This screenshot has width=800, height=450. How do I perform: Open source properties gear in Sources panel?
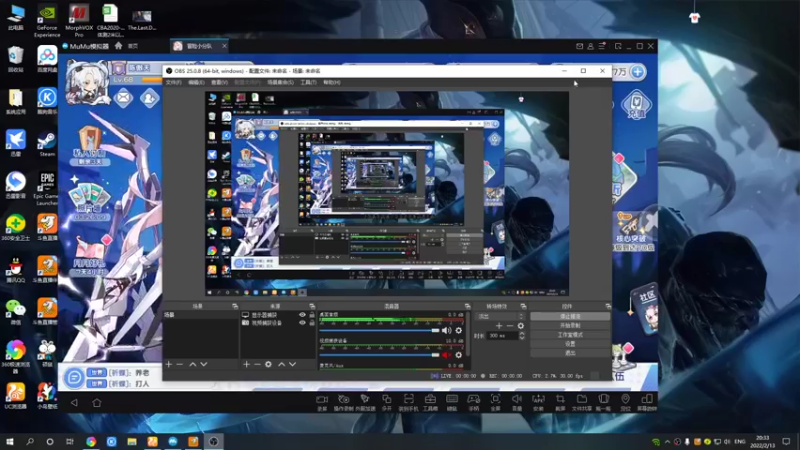(x=268, y=364)
